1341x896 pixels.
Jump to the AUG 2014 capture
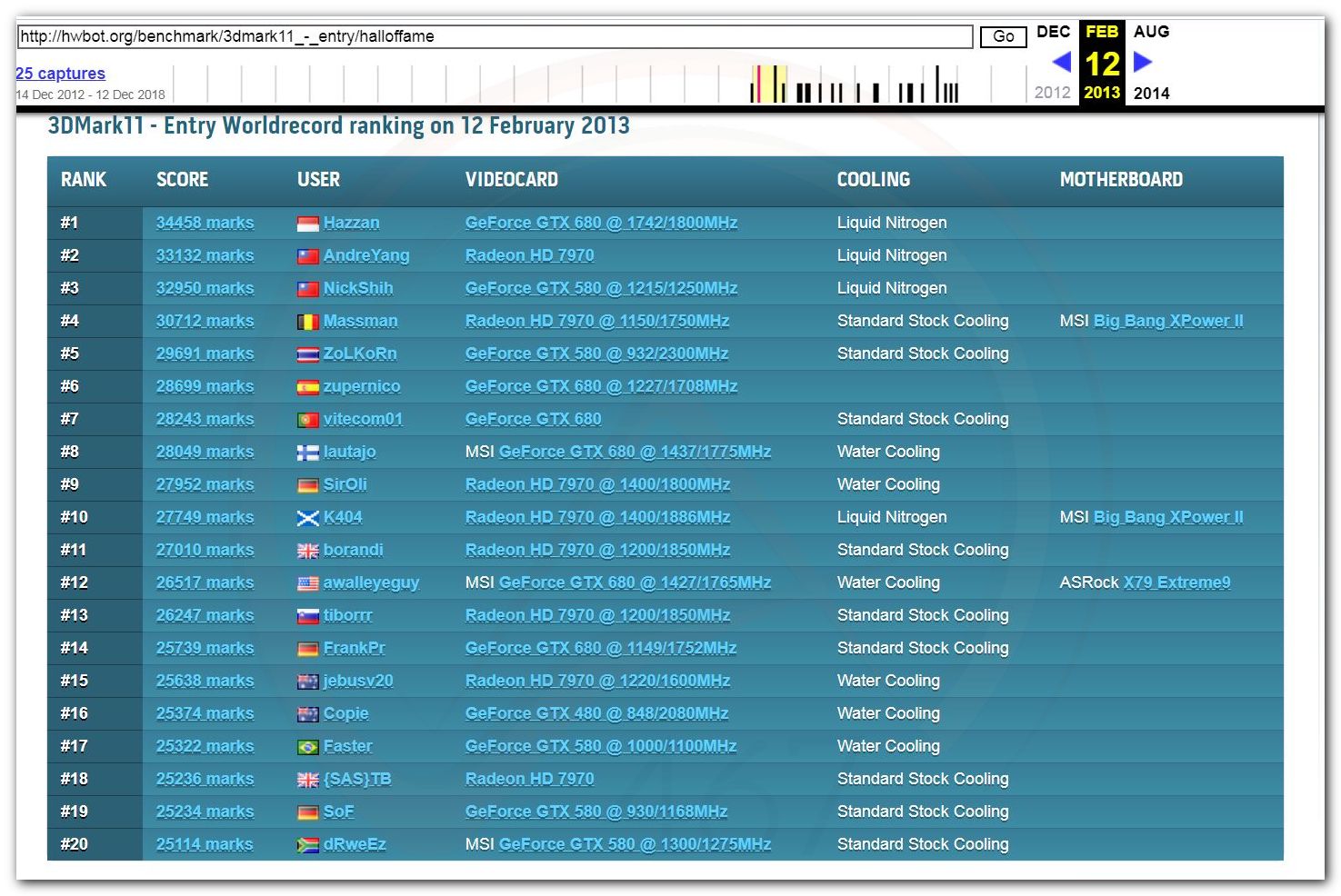(1151, 32)
